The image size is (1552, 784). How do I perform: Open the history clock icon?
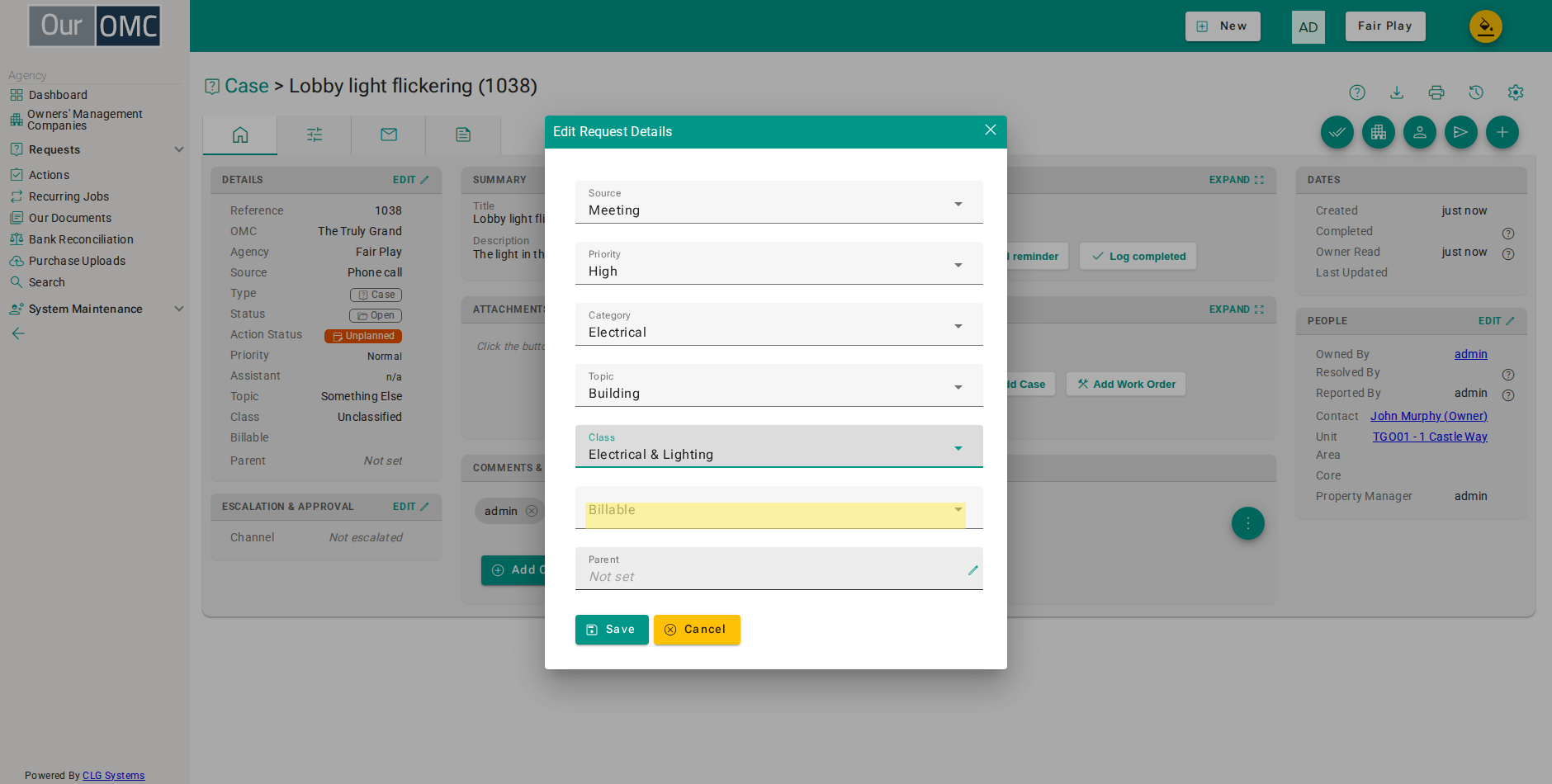pos(1476,92)
